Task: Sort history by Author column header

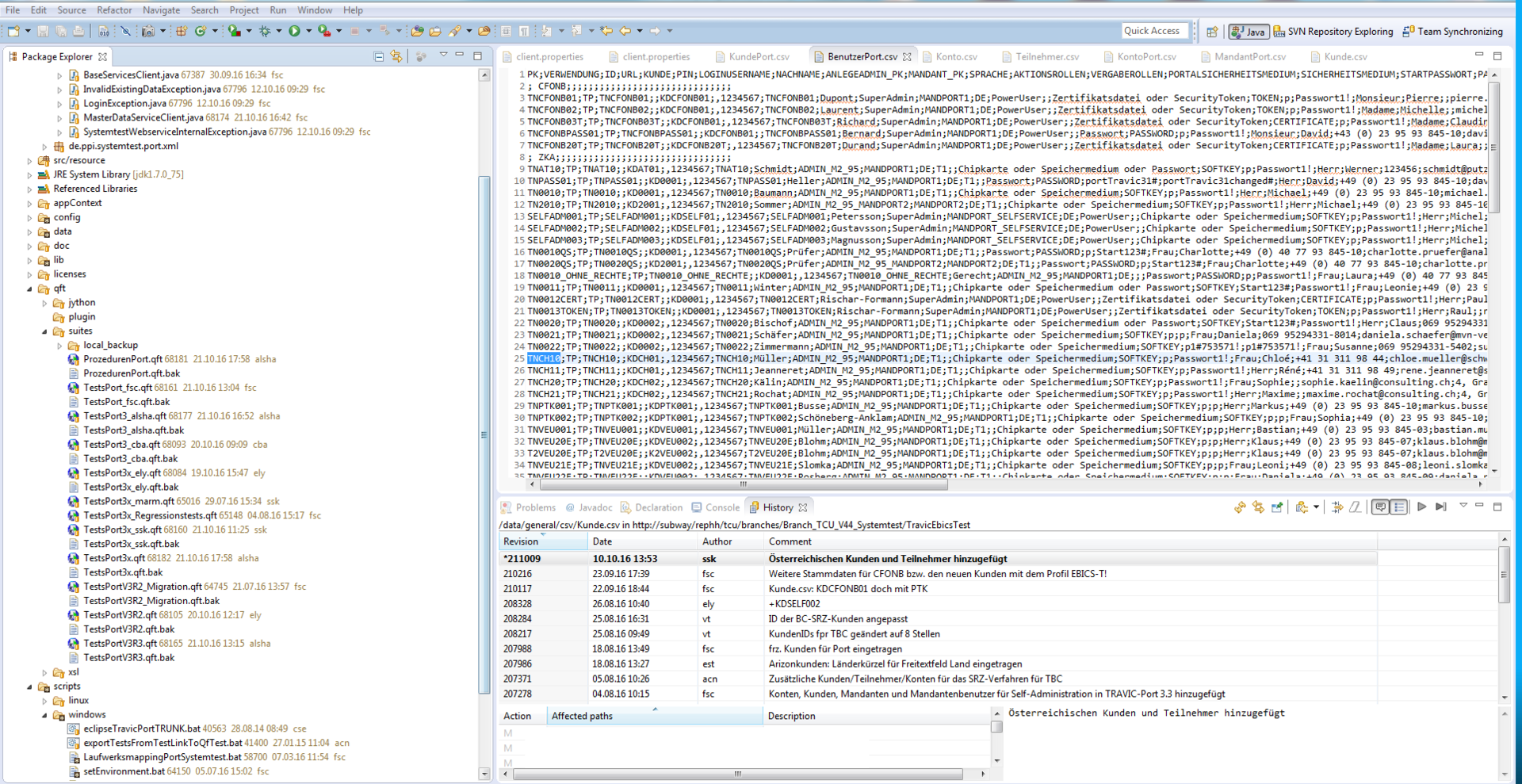Action: click(x=731, y=541)
